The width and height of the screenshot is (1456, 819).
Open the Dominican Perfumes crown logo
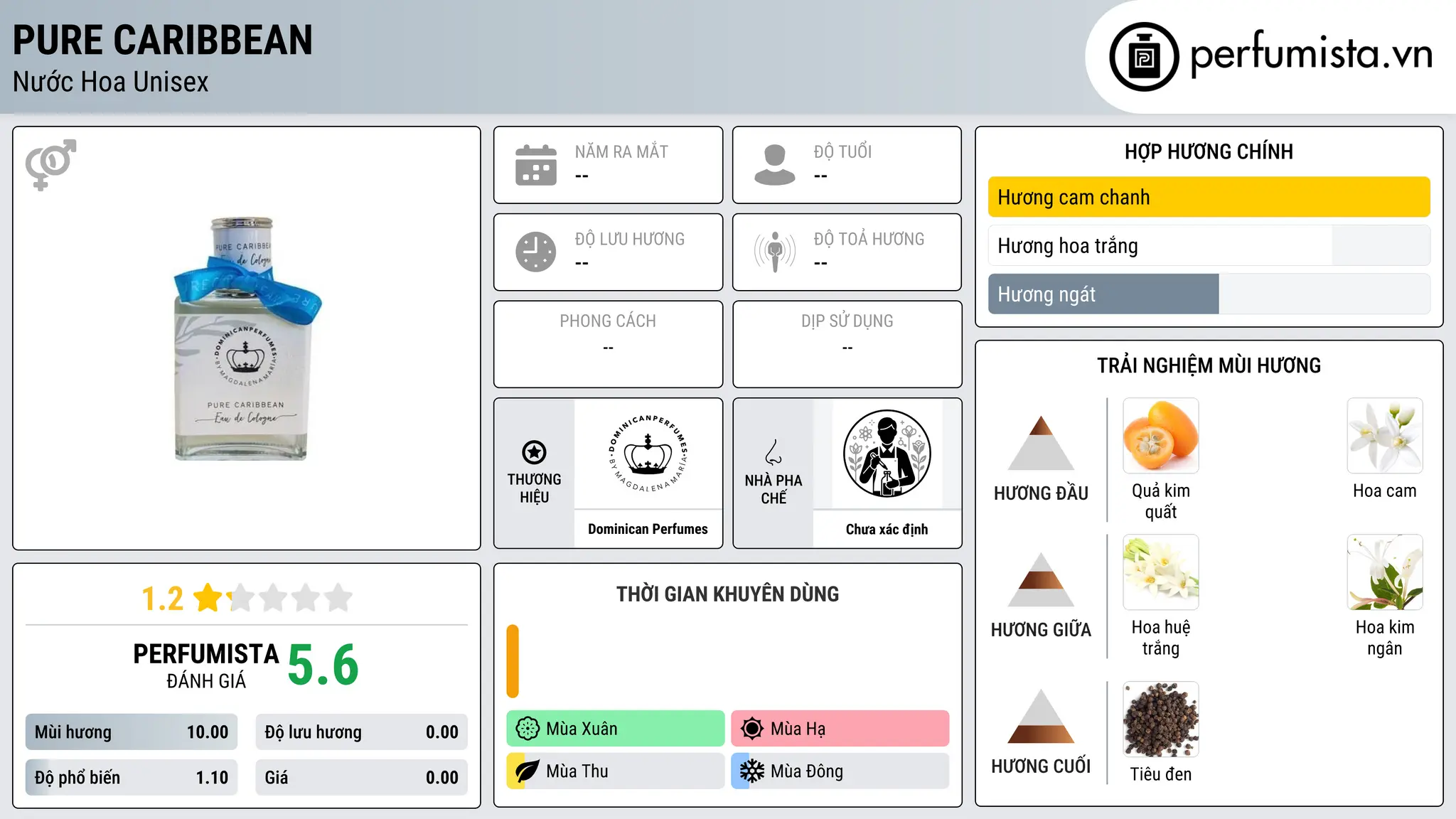[x=648, y=454]
